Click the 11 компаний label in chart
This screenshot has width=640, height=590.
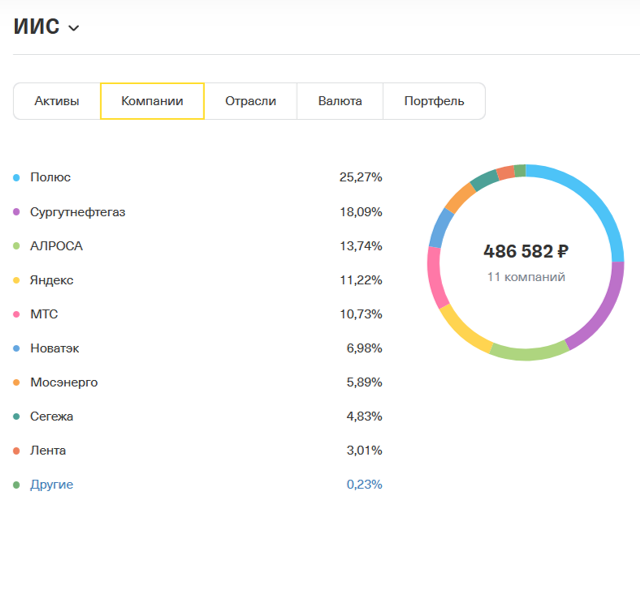pyautogui.click(x=526, y=277)
